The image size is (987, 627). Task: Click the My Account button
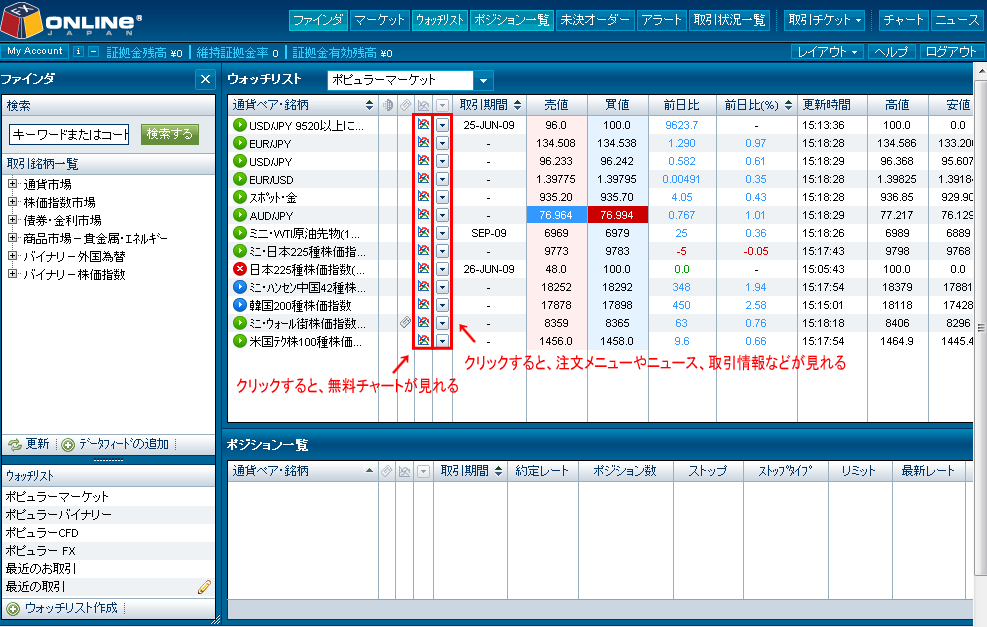point(35,52)
